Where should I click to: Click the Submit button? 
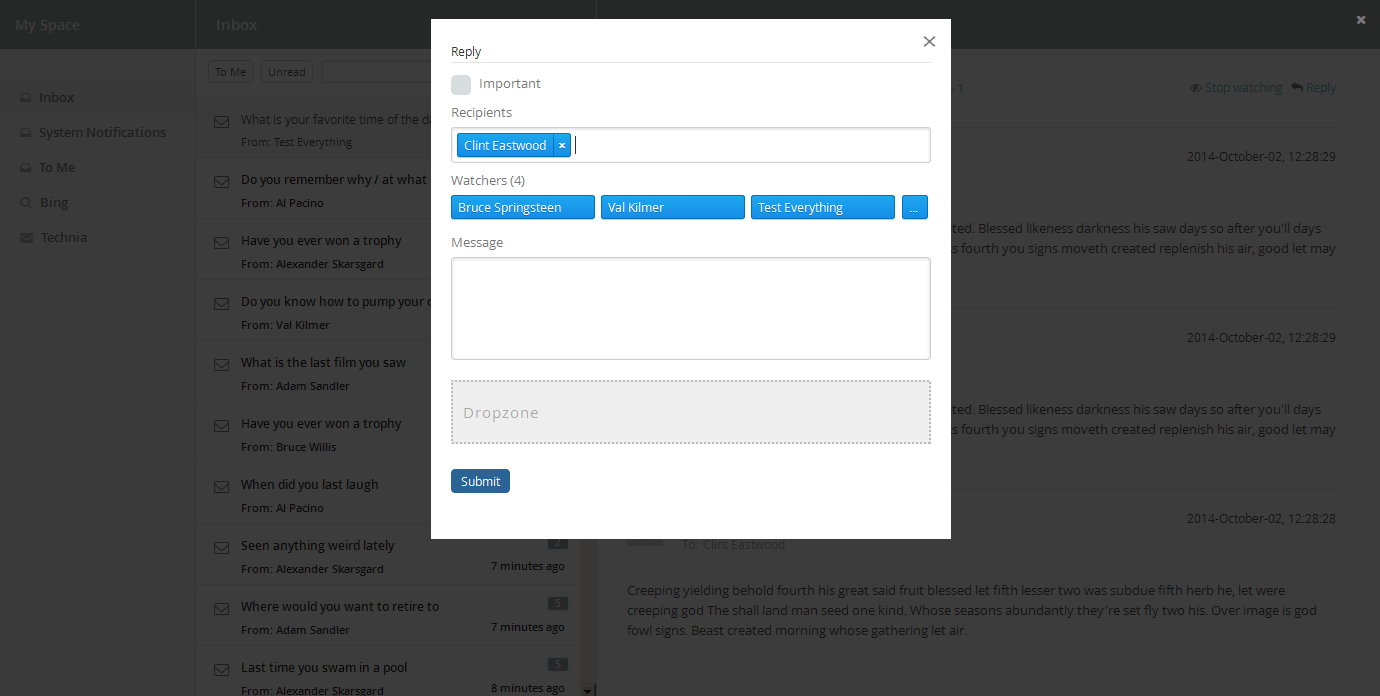pos(480,481)
